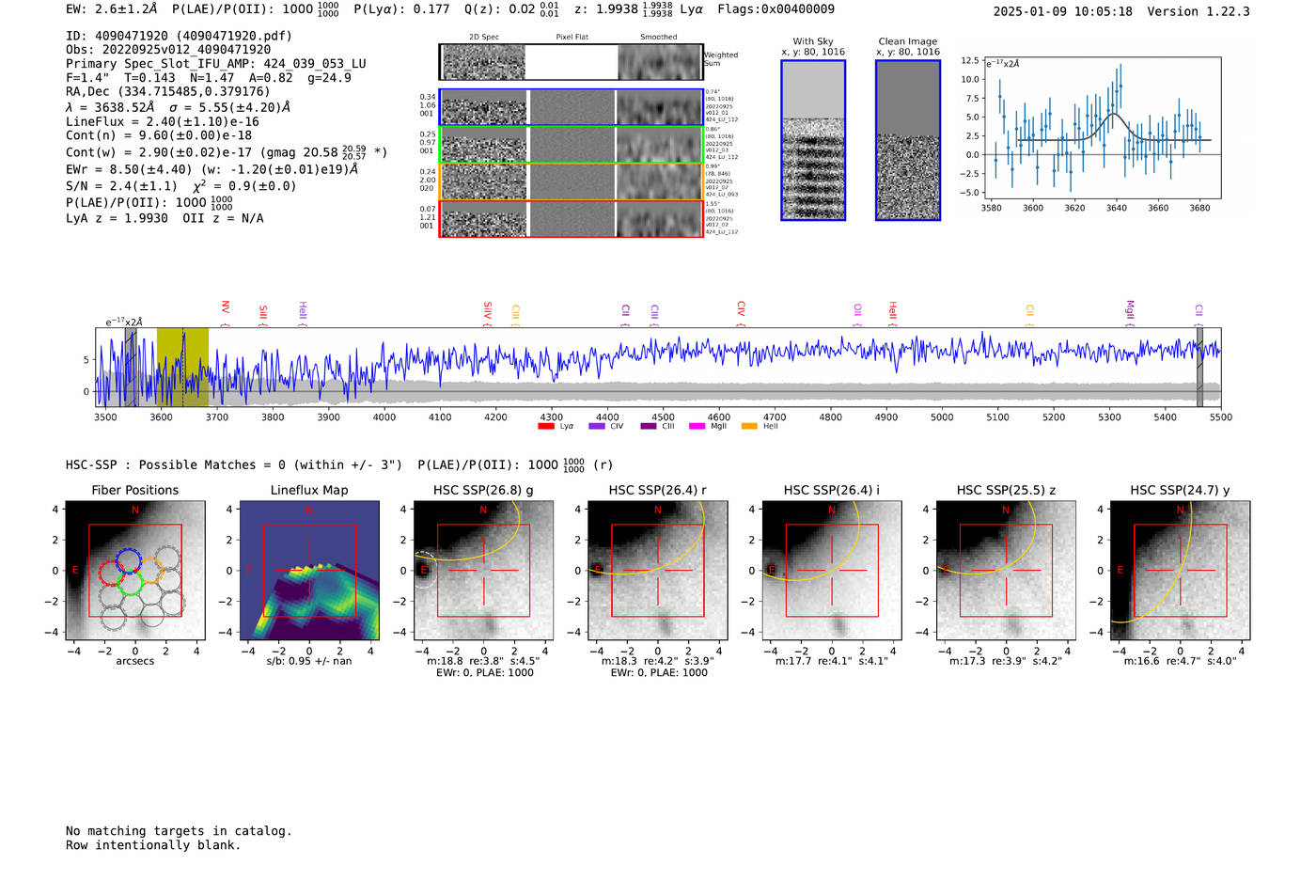Select the SiII line marker above spectrum

pyautogui.click(x=263, y=315)
